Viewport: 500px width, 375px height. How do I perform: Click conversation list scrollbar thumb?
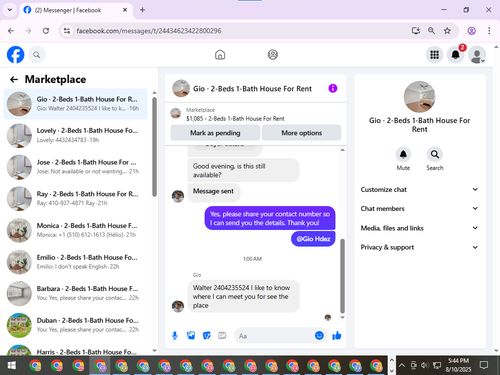point(154,147)
